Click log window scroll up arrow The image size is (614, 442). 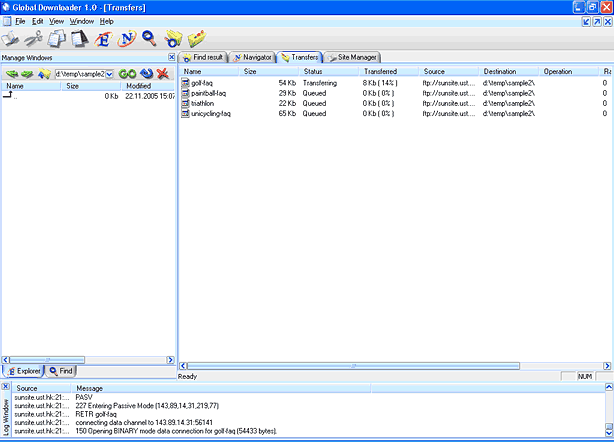coord(609,387)
